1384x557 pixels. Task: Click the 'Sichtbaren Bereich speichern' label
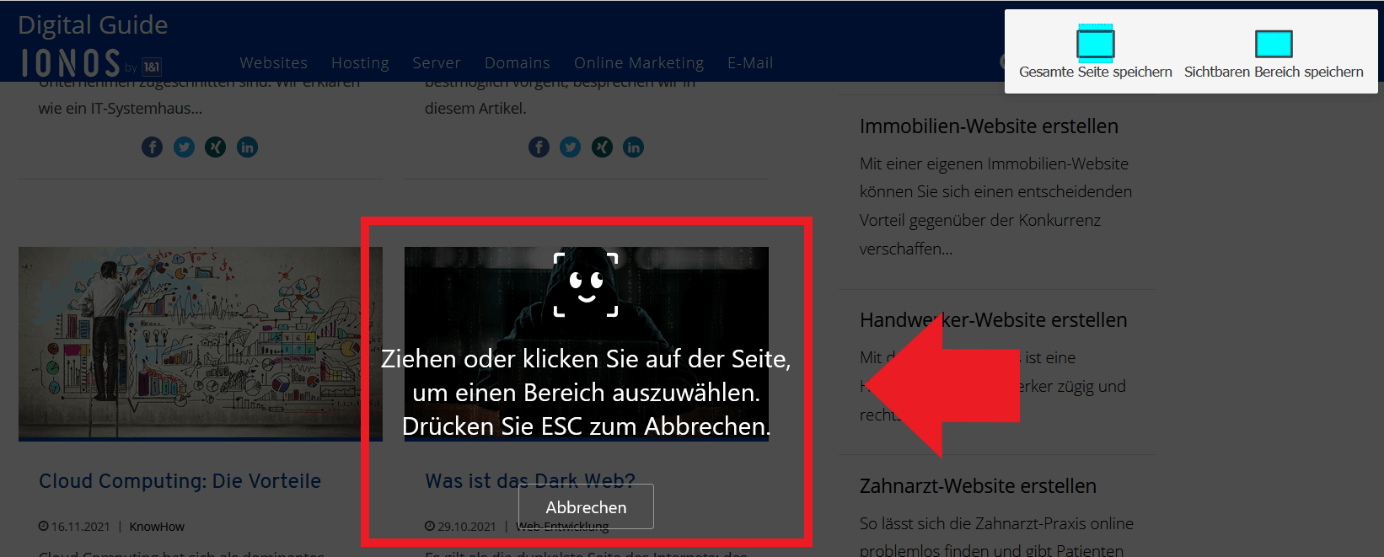(x=1274, y=72)
